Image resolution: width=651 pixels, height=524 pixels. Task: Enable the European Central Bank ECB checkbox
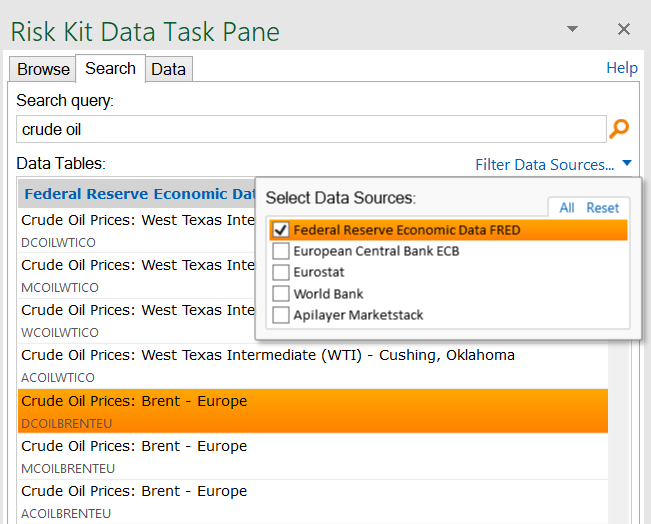281,251
